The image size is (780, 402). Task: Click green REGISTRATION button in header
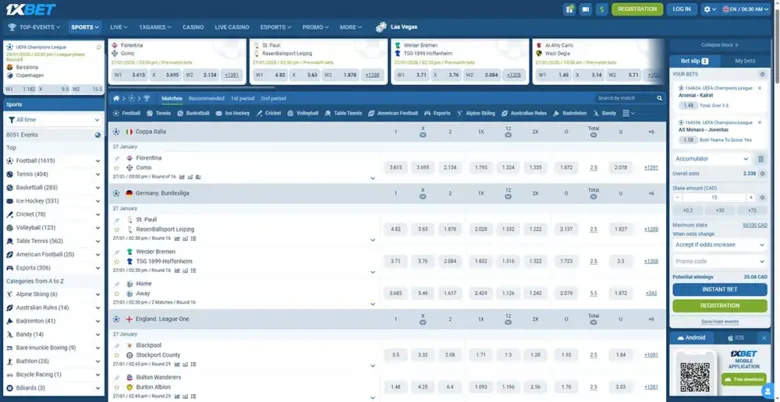point(637,9)
